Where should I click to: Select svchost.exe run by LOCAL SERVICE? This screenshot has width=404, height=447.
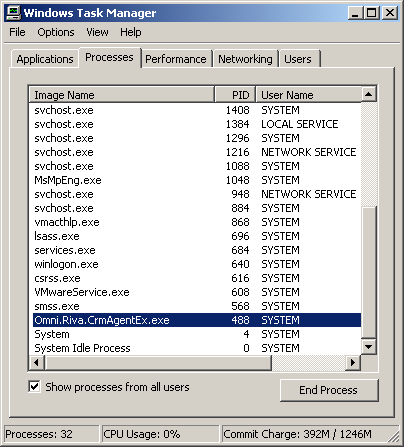(197, 124)
